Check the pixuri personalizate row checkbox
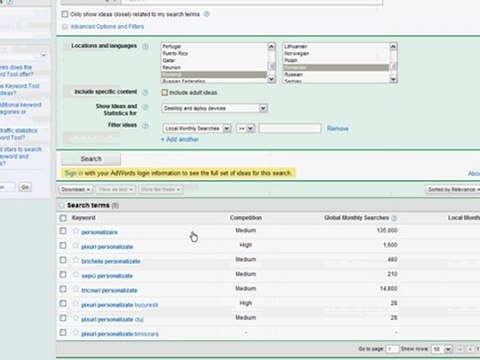 [63, 245]
